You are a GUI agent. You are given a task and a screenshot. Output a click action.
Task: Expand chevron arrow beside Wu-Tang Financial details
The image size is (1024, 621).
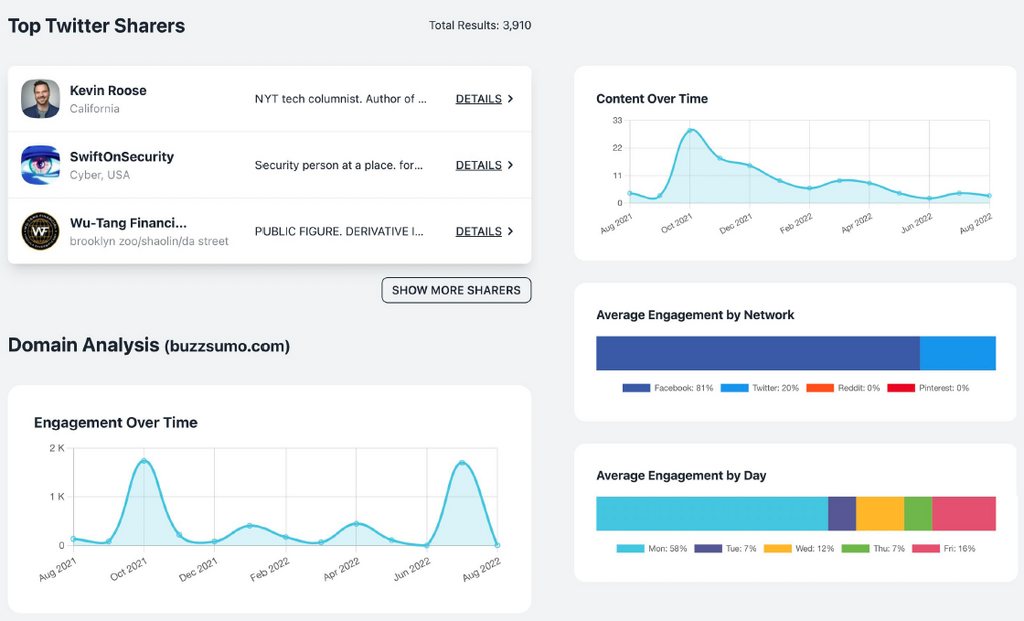pyautogui.click(x=511, y=231)
